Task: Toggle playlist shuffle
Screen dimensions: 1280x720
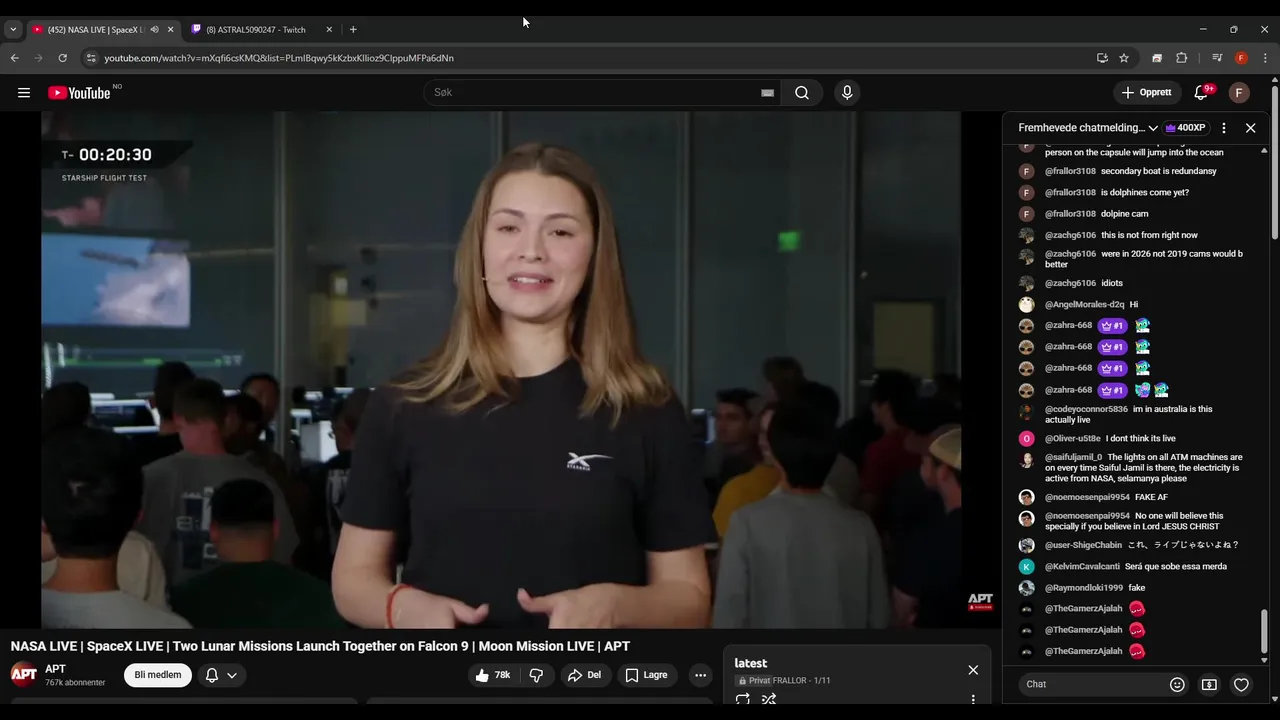Action: (769, 699)
